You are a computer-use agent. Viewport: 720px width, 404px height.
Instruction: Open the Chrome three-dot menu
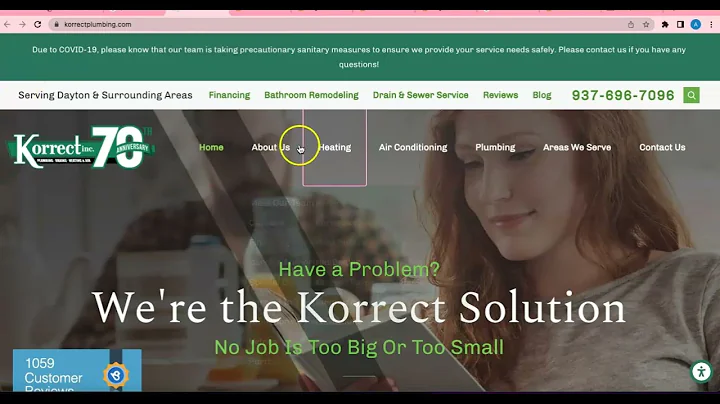(x=711, y=24)
